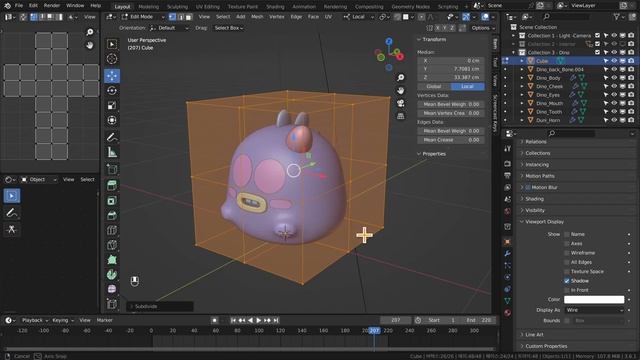Click the viewport pan hand icon

(400, 90)
